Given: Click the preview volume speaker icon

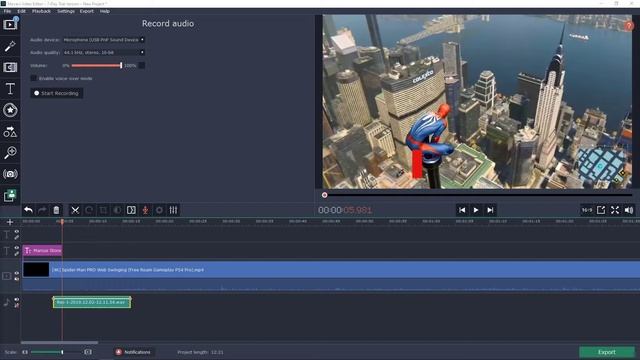Looking at the screenshot, I should pyautogui.click(x=629, y=210).
